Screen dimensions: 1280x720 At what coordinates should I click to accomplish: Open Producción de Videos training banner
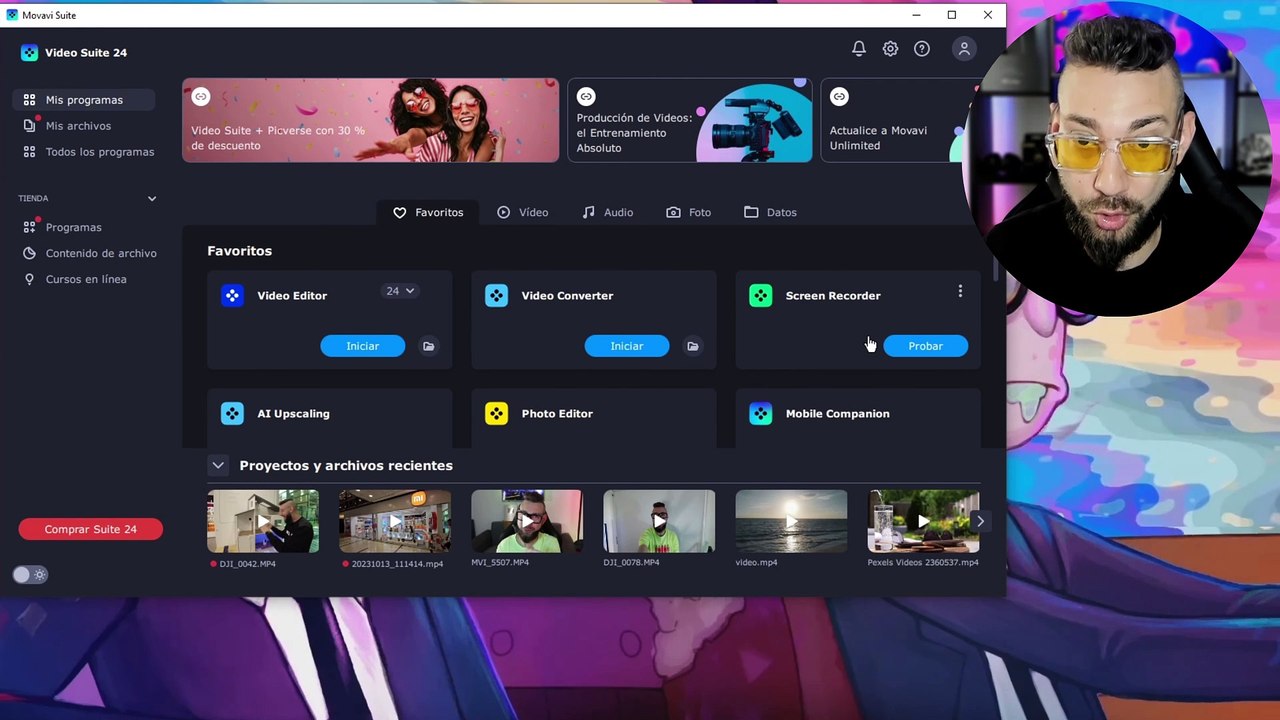(x=690, y=120)
